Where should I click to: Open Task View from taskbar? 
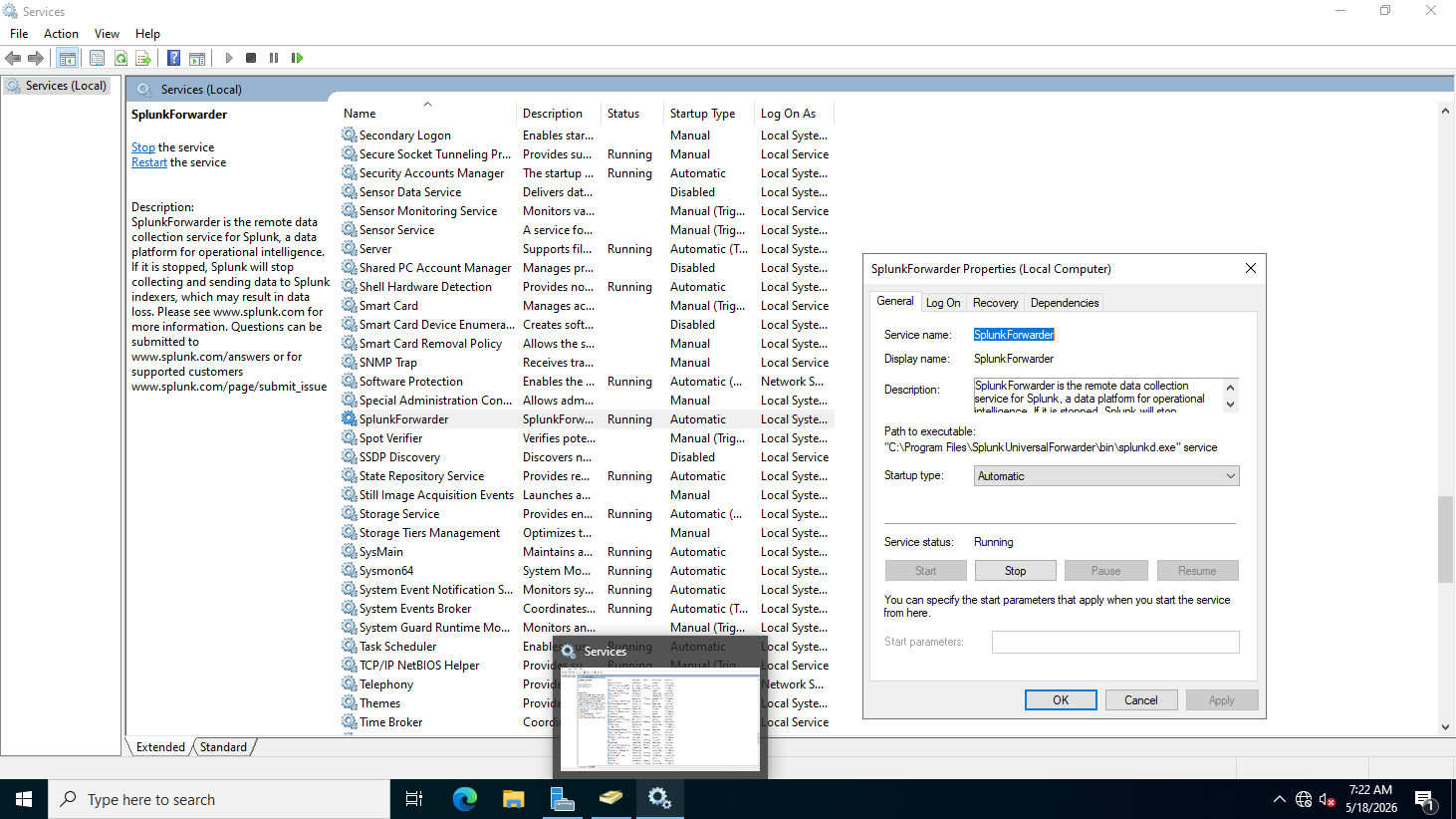(x=414, y=799)
